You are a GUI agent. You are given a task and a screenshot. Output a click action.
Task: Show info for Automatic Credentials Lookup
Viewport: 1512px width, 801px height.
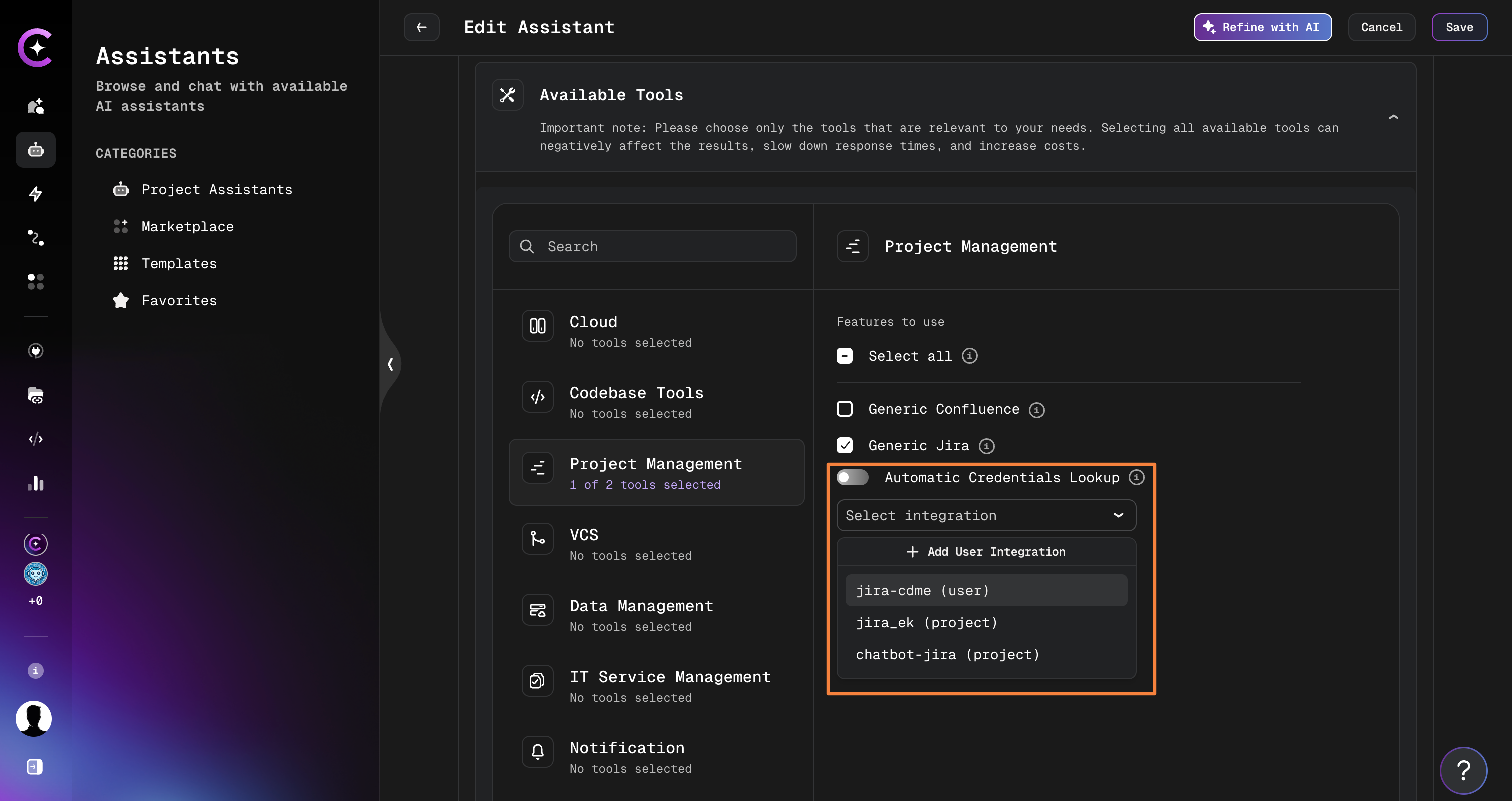tap(1137, 477)
